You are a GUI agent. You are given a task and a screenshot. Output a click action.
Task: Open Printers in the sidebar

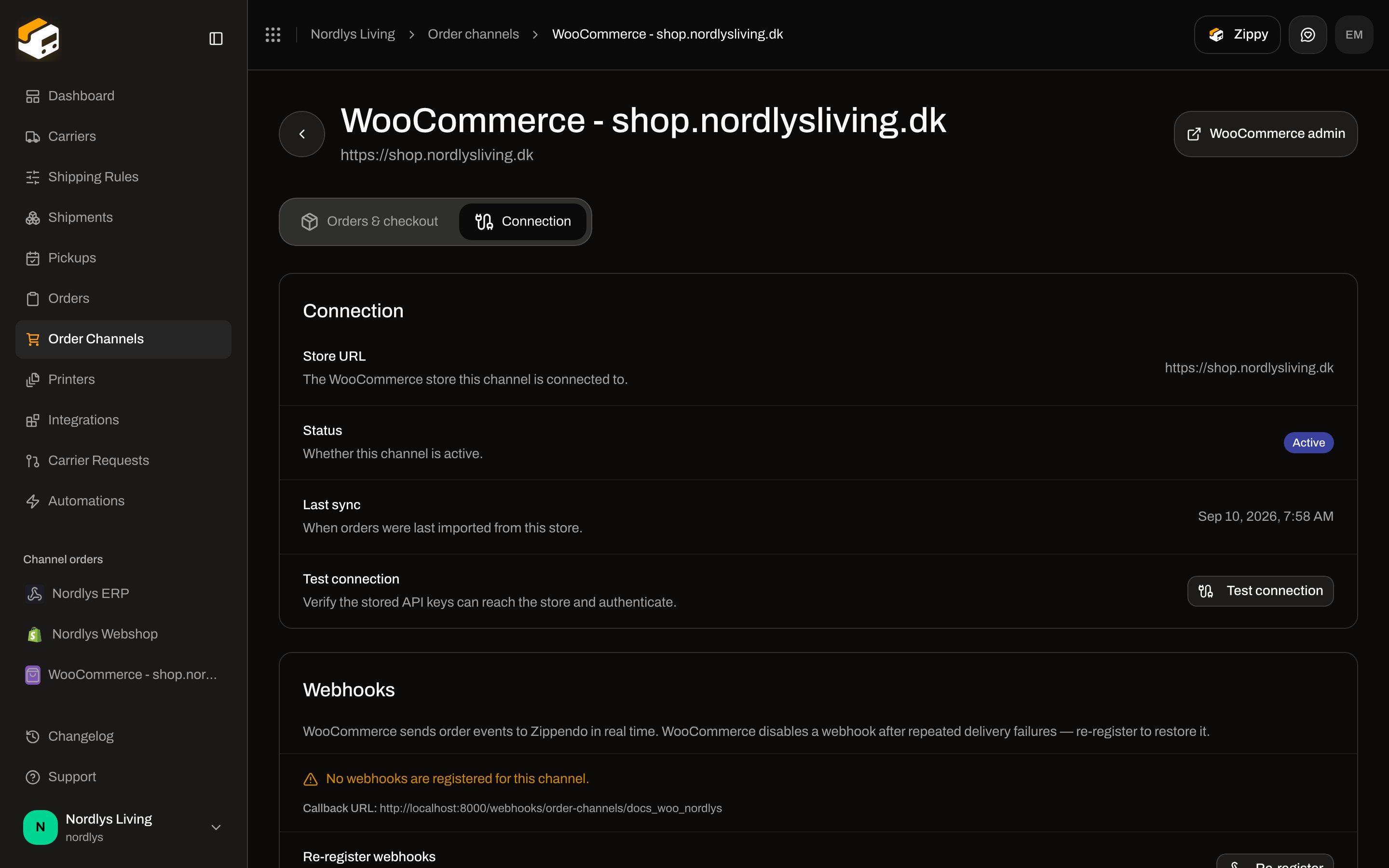point(123,380)
